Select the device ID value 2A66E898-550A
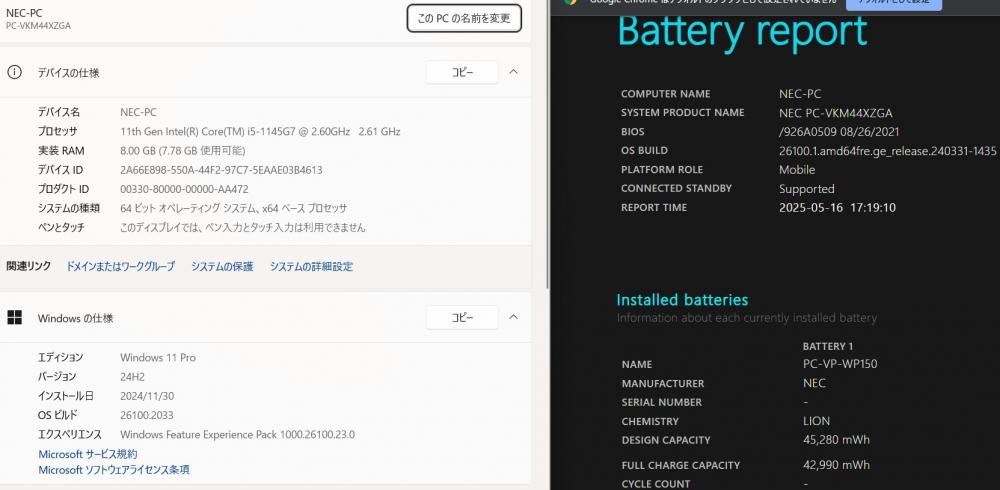Image resolution: width=1000 pixels, height=490 pixels. (221, 170)
